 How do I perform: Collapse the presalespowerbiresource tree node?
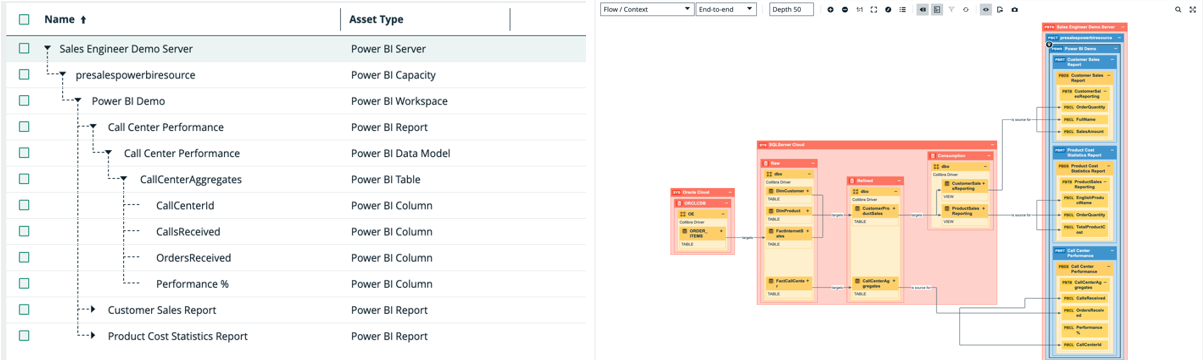tap(63, 75)
